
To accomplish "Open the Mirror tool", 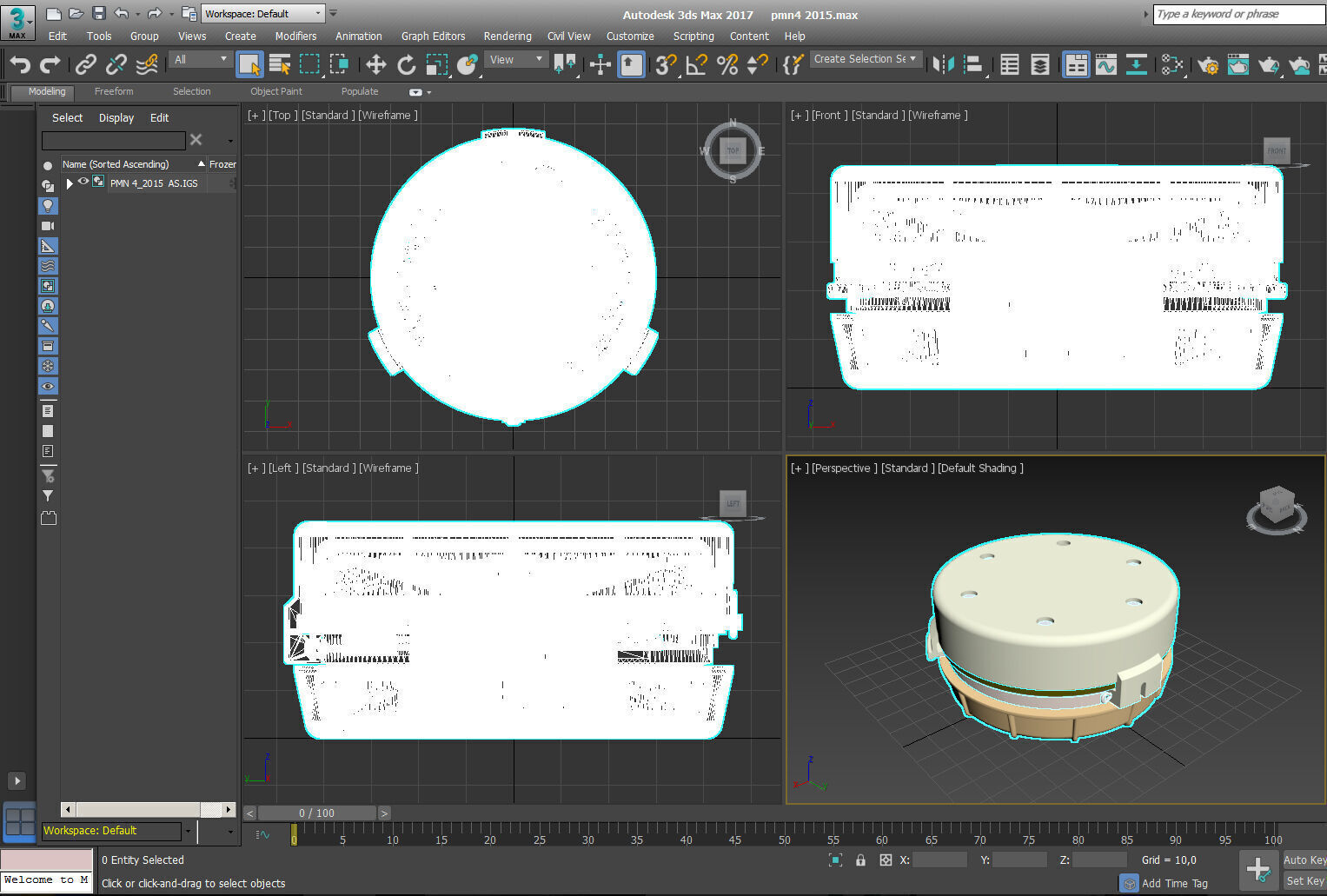I will [x=943, y=64].
